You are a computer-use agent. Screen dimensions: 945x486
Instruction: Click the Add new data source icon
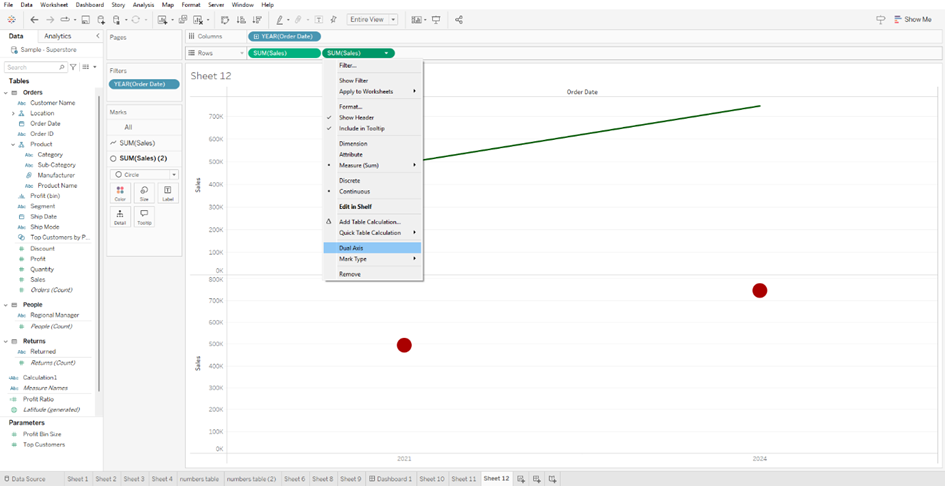(101, 19)
